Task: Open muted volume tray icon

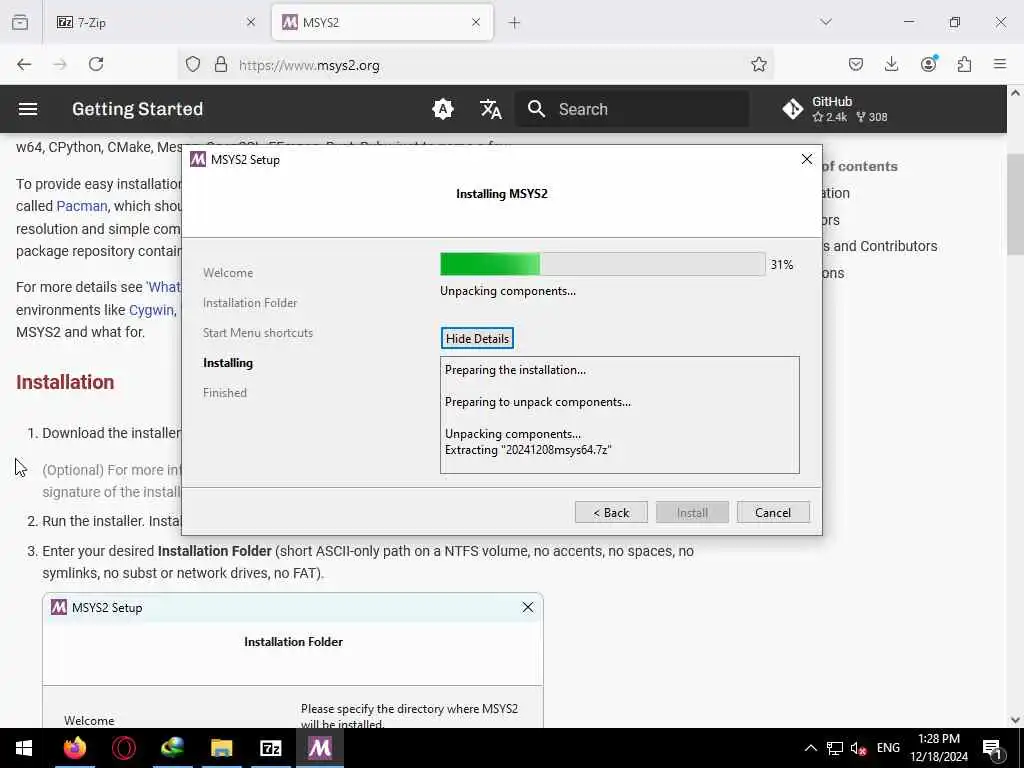Action: point(858,748)
